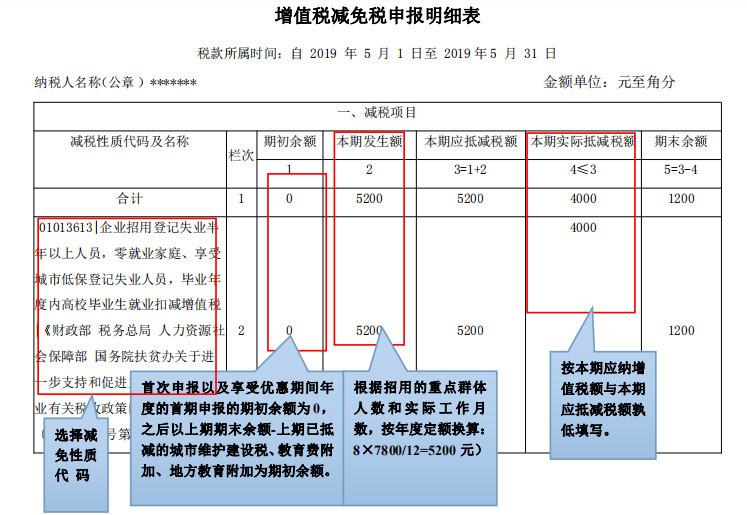The width and height of the screenshot is (747, 515).
Task: Select the 期末余额 column header
Action: coord(681,141)
